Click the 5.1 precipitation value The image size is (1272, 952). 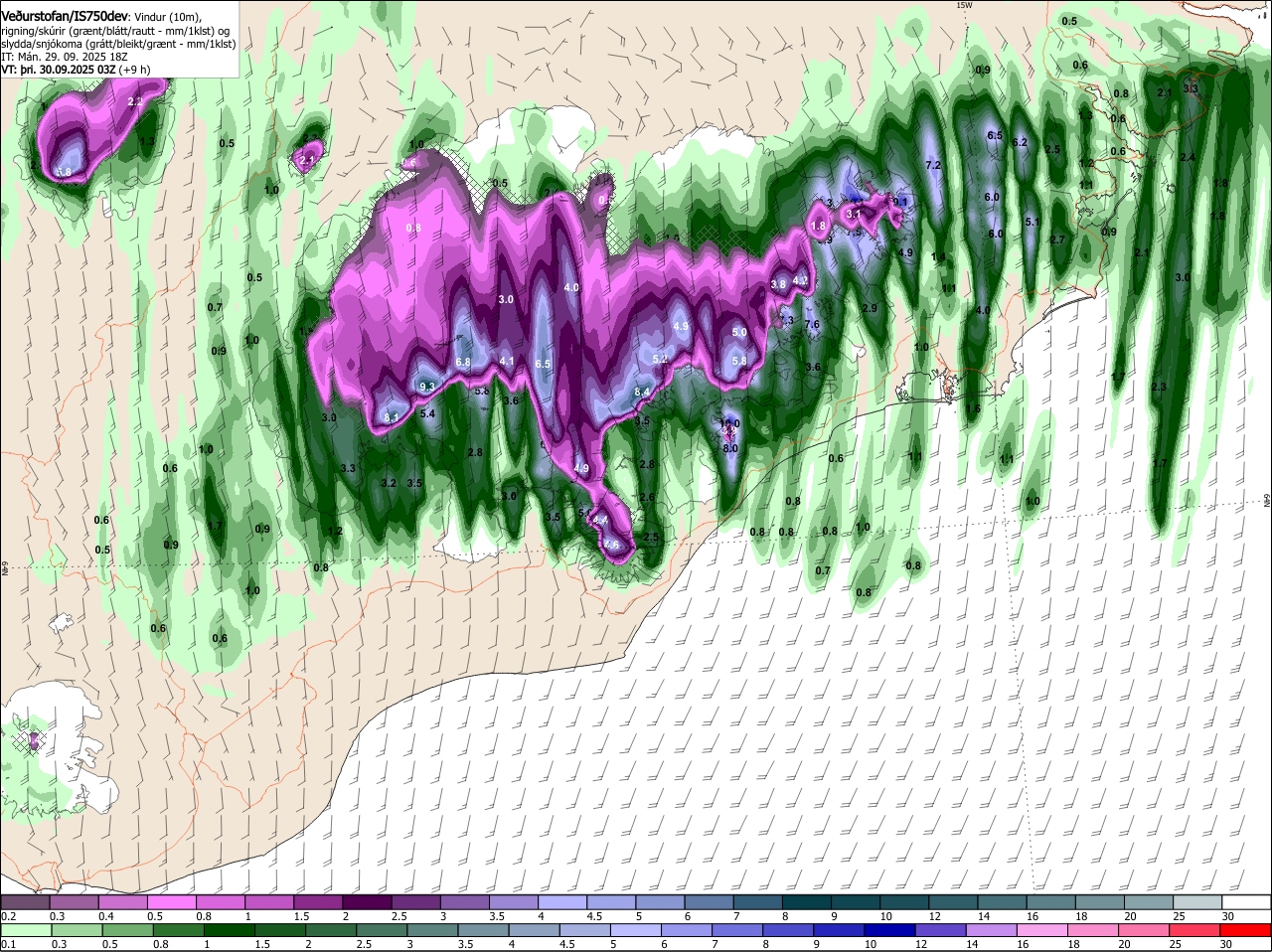[x=1033, y=222]
